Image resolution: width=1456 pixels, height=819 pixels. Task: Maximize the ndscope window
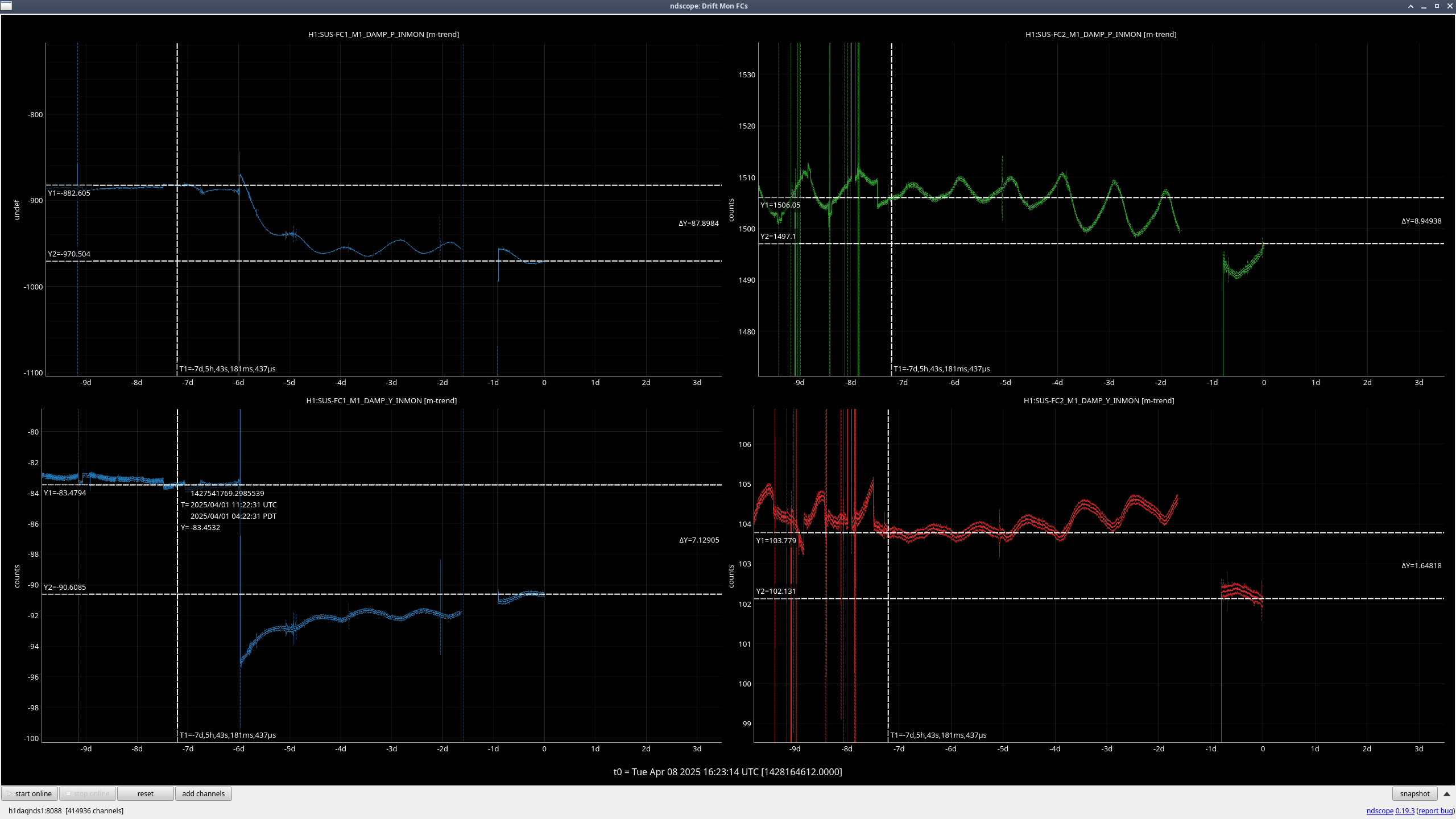[x=1437, y=6]
